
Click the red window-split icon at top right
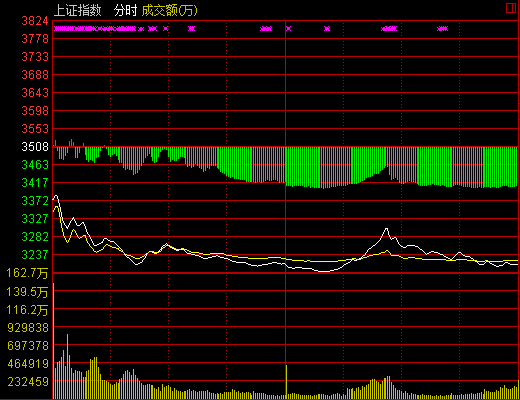(511, 8)
